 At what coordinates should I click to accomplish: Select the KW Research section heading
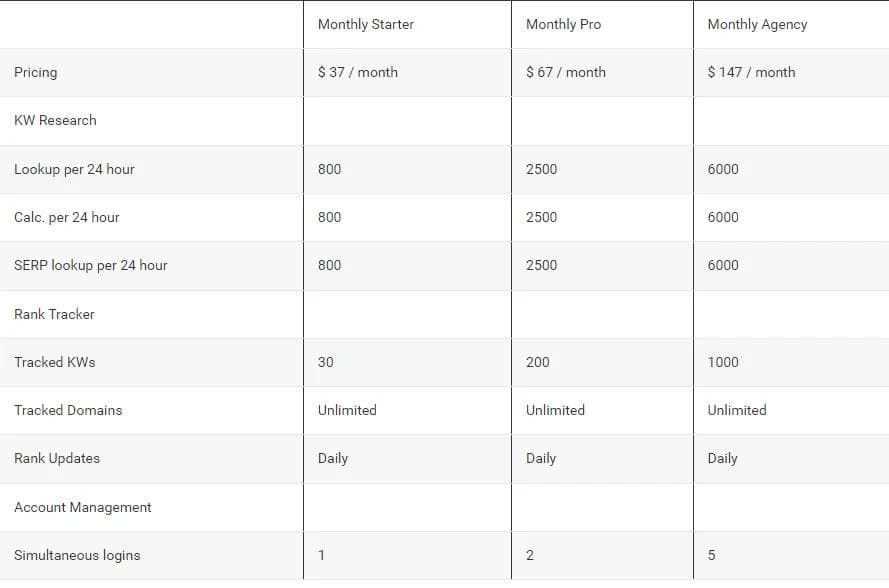55,120
